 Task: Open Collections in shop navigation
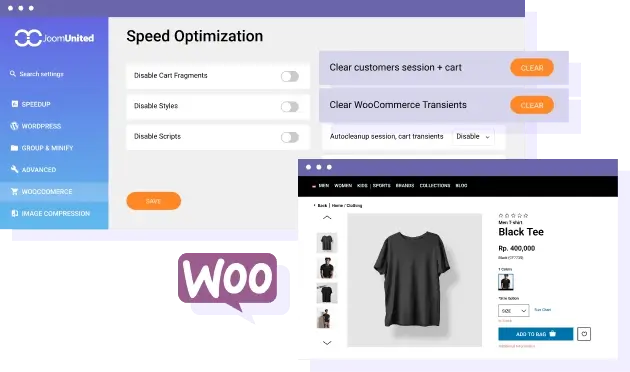click(x=435, y=186)
